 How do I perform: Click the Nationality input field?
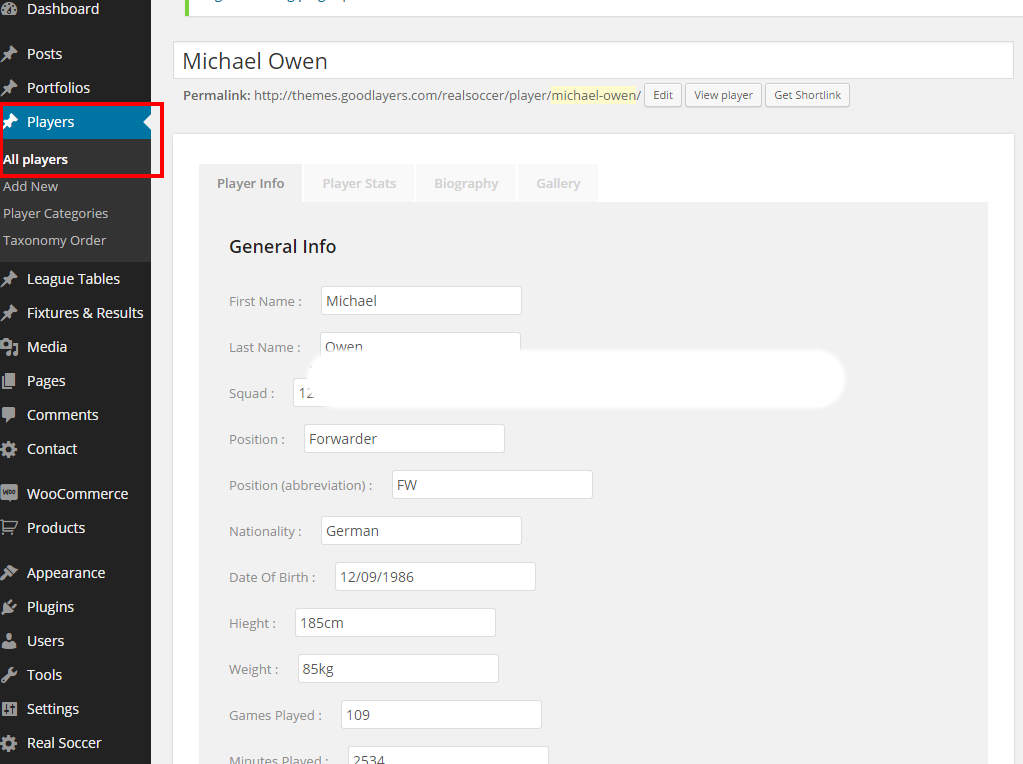click(421, 531)
